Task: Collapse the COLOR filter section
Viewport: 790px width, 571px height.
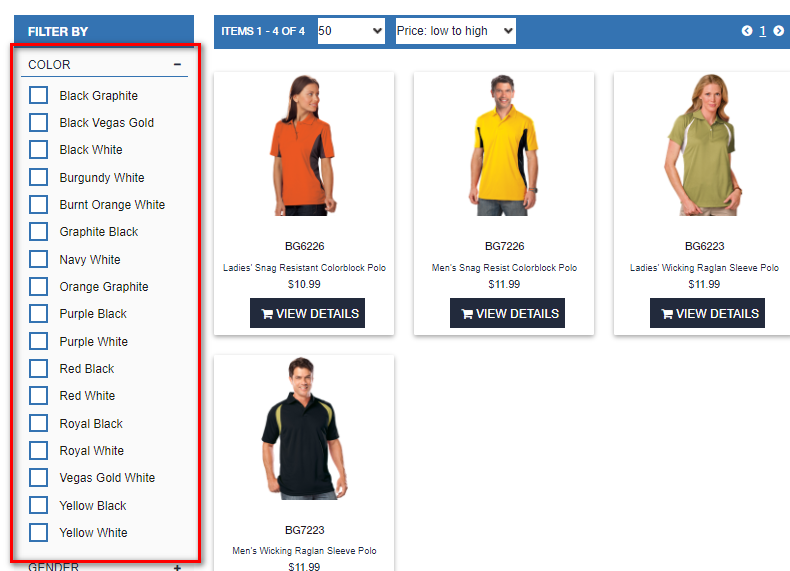Action: coord(177,65)
